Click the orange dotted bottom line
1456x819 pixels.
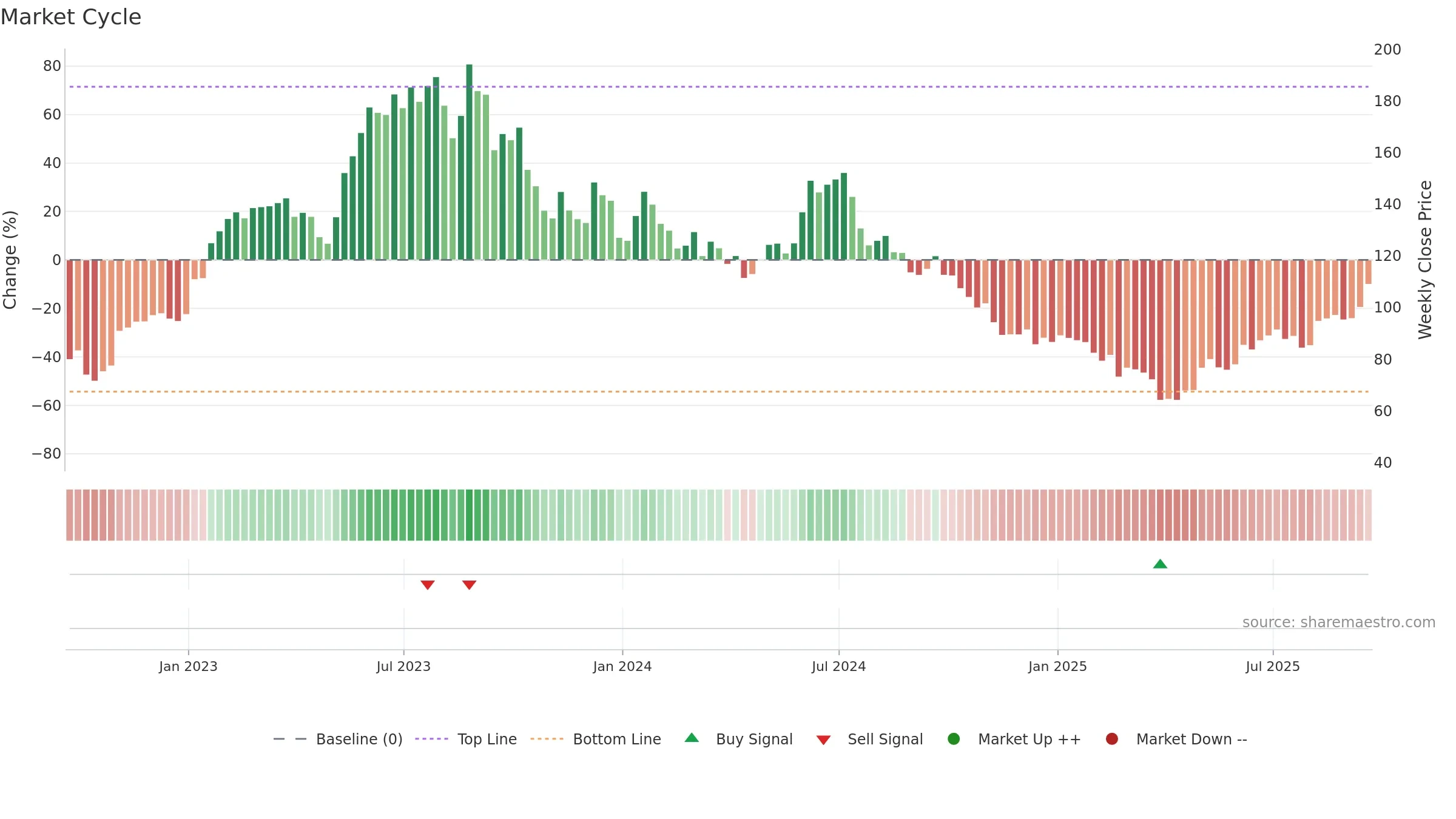click(x=719, y=392)
